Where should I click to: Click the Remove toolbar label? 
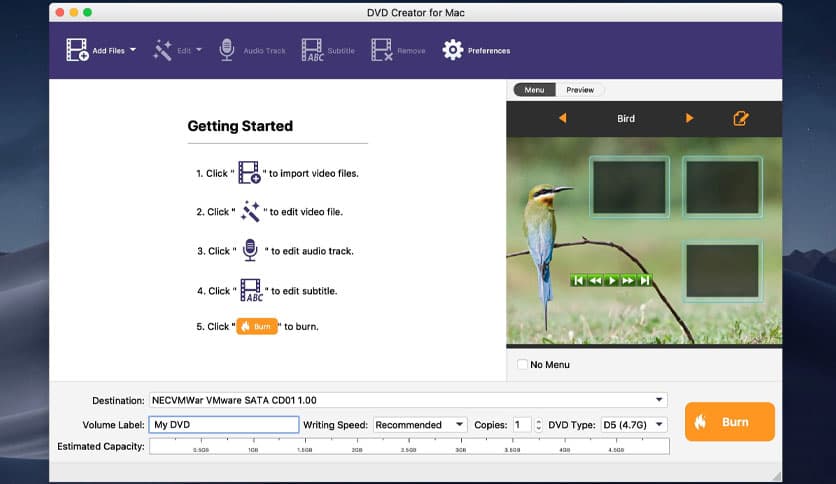coord(412,51)
